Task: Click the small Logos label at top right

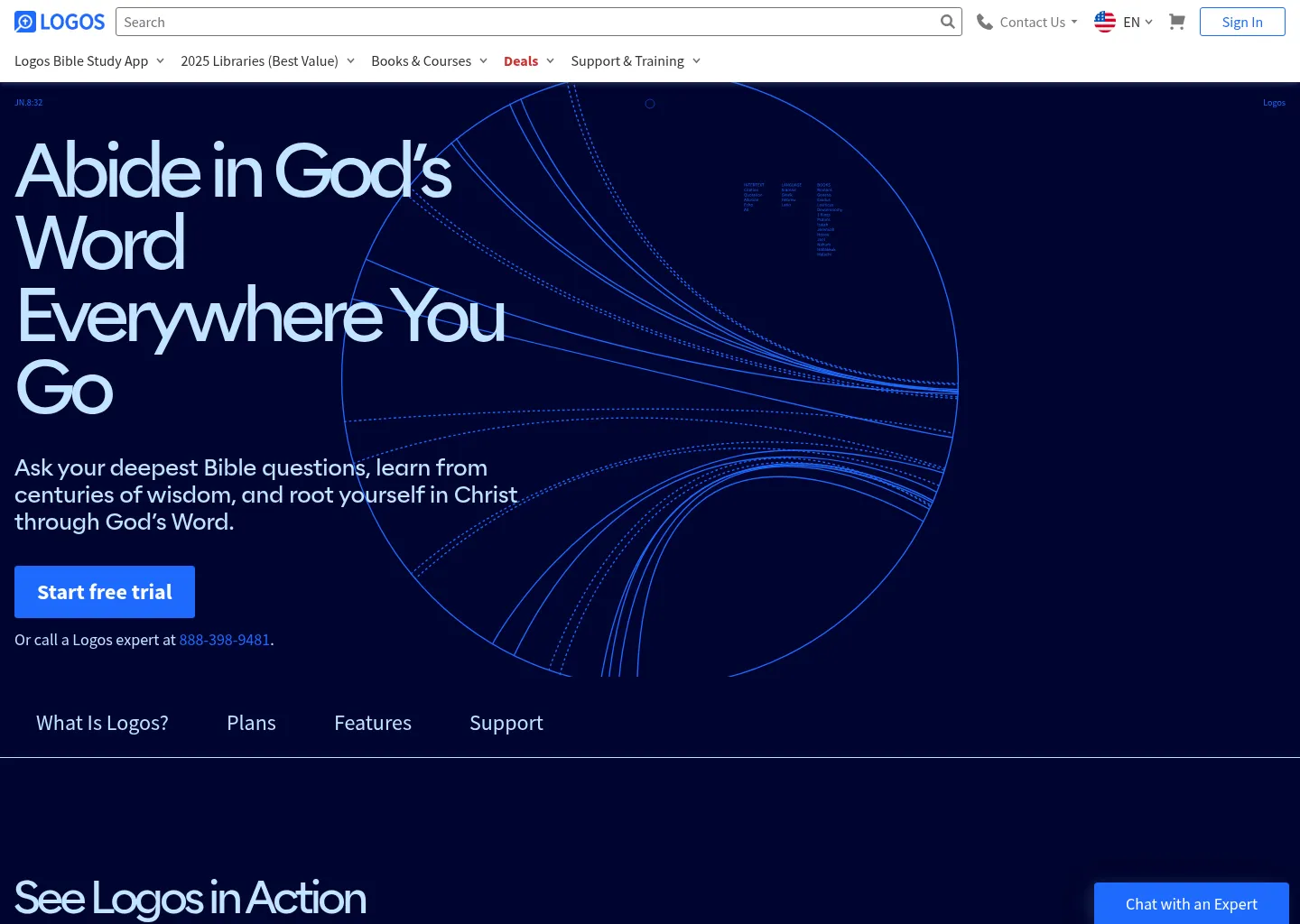Action: [1274, 103]
